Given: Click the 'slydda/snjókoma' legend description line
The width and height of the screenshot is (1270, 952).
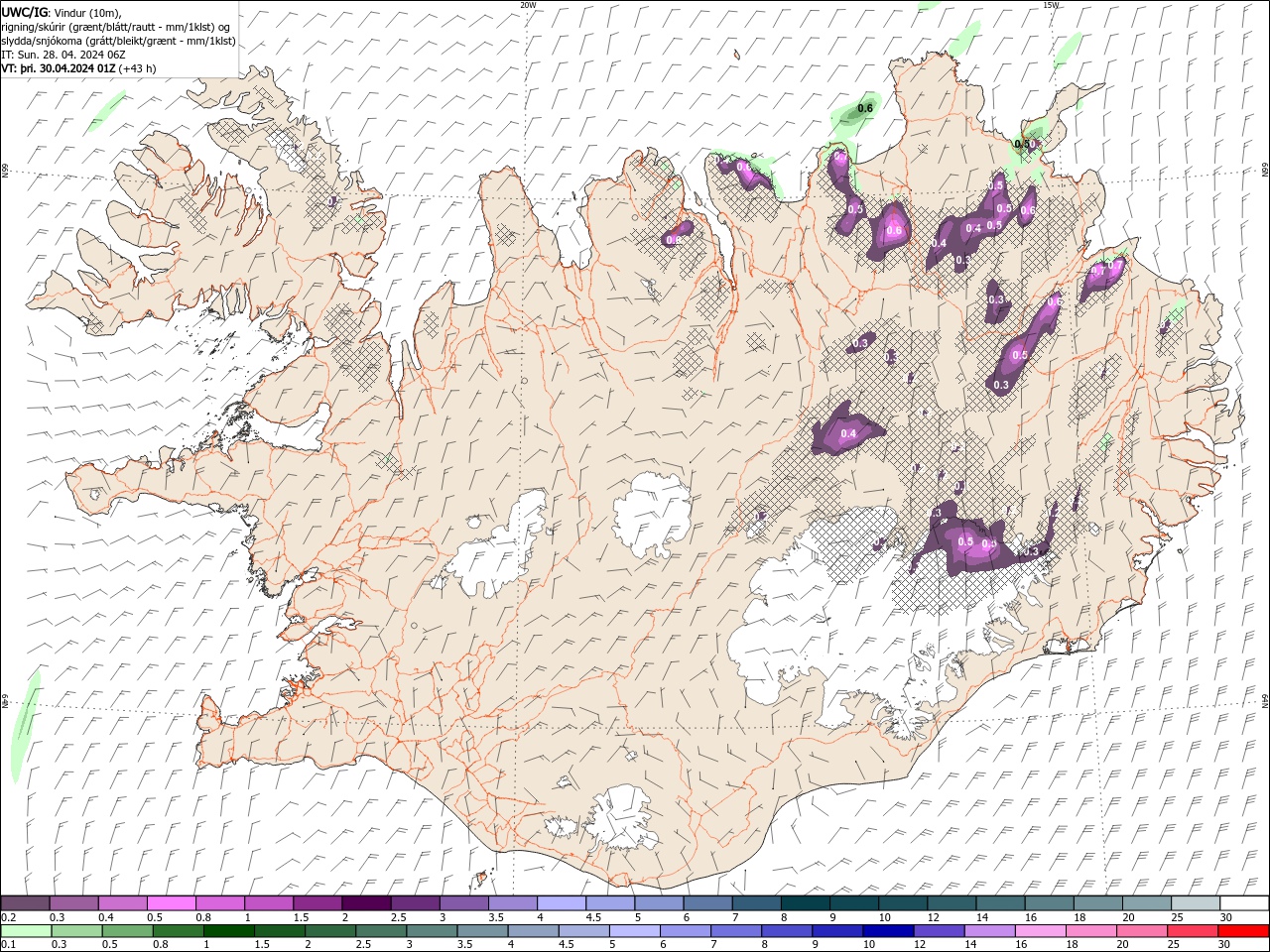Looking at the screenshot, I should pos(119,41).
